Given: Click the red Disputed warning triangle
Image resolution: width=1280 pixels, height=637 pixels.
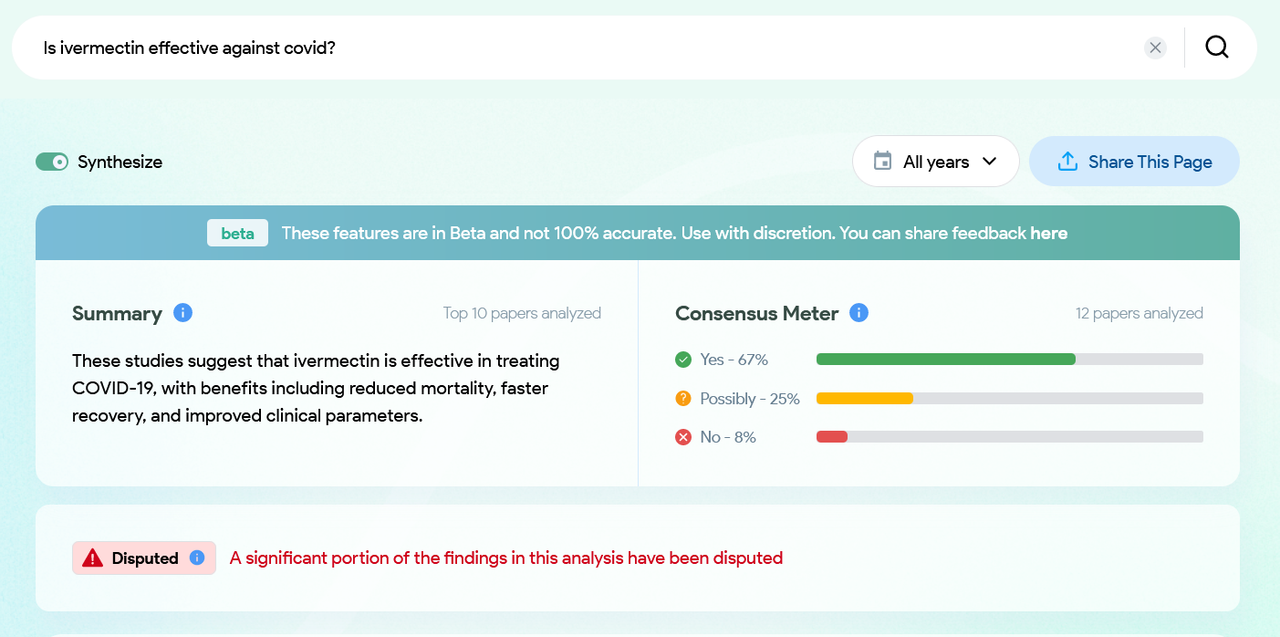Looking at the screenshot, I should 93,558.
